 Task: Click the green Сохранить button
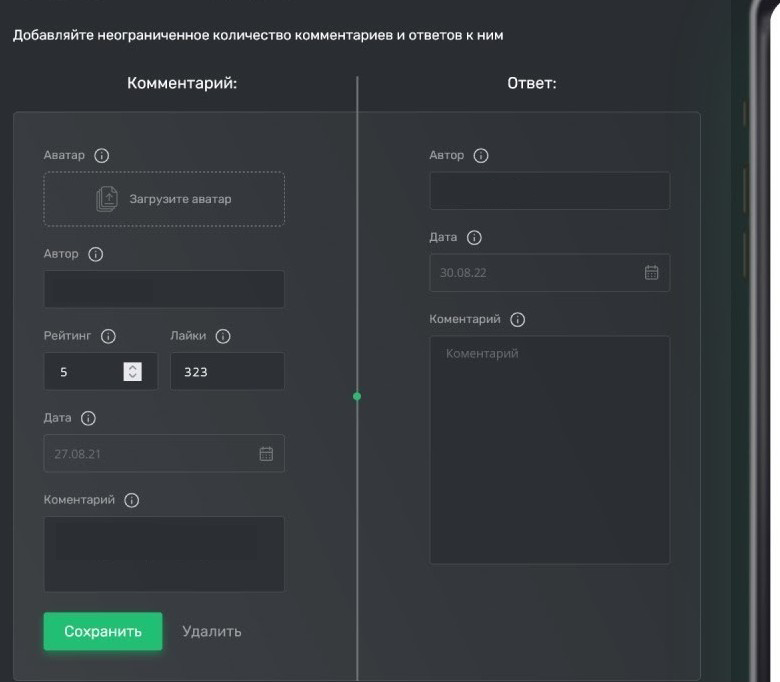click(103, 631)
